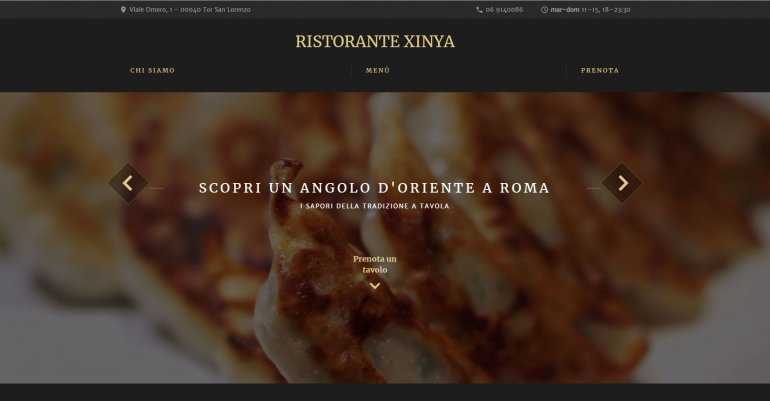Screen dimensions: 770x401
Task: Click the Viale Omero address text
Action: (190, 10)
